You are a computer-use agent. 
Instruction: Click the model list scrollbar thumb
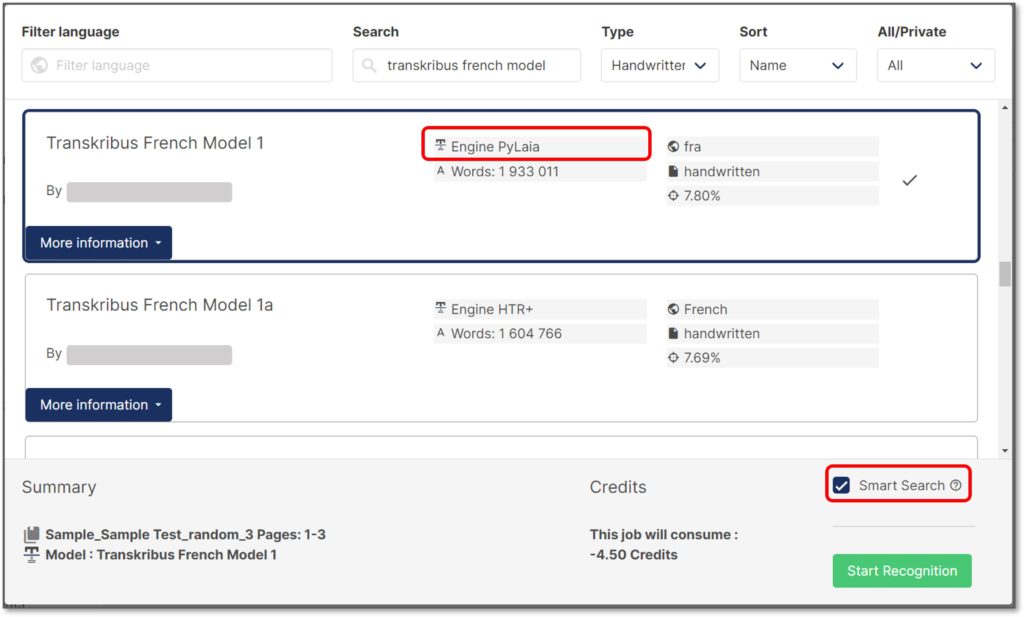coord(1004,274)
